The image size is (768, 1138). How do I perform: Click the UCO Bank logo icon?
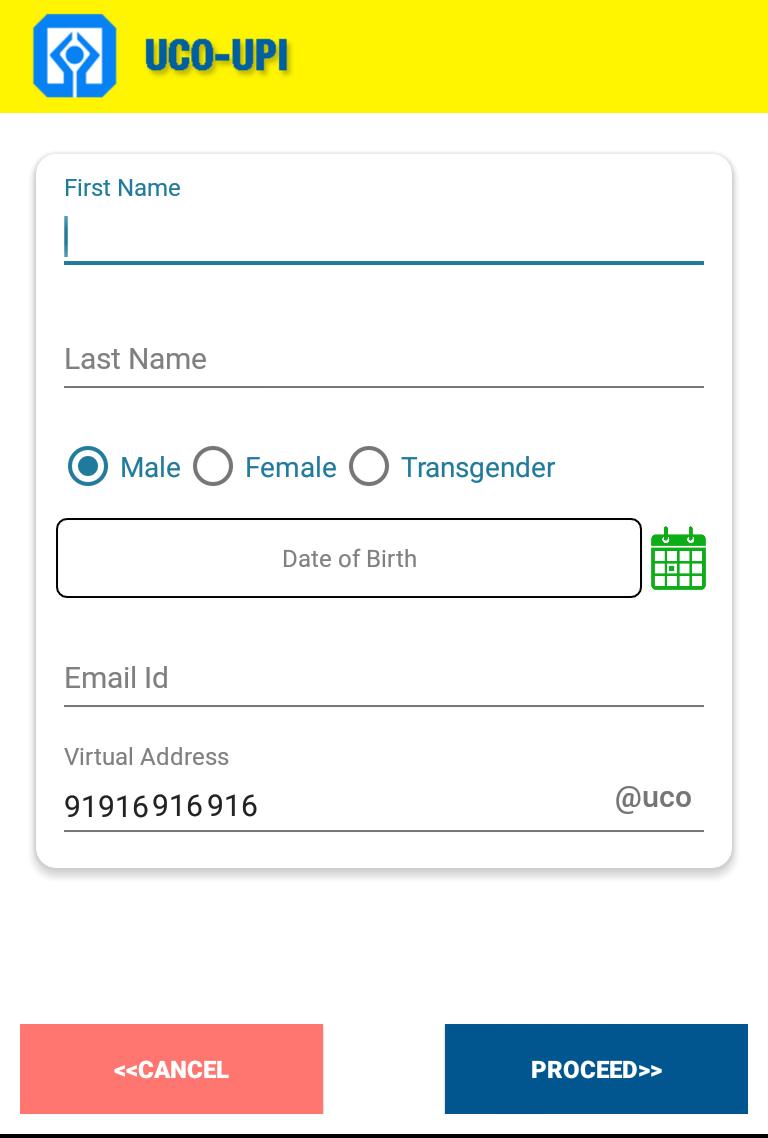pyautogui.click(x=75, y=56)
